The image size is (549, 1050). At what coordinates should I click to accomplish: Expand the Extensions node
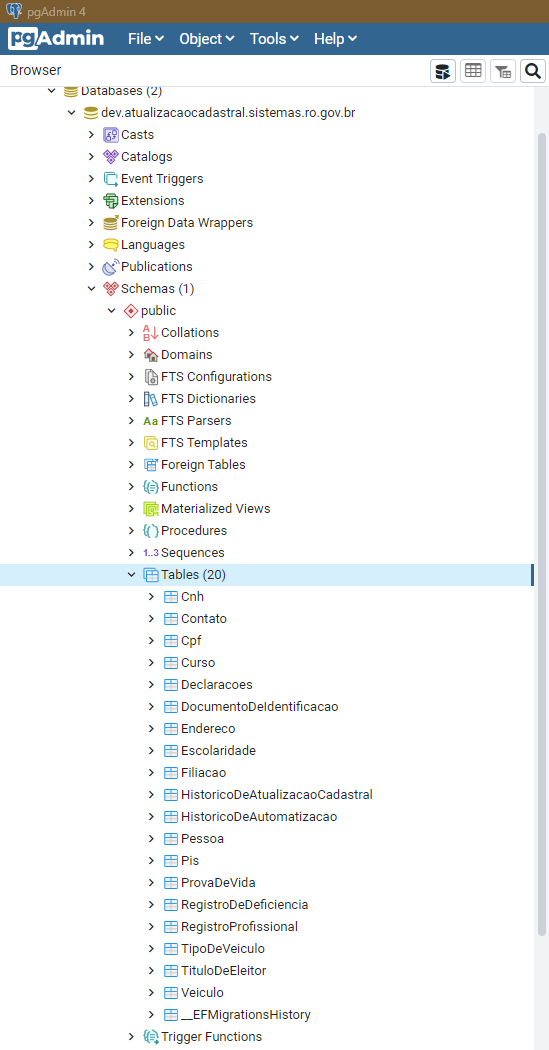[x=92, y=200]
